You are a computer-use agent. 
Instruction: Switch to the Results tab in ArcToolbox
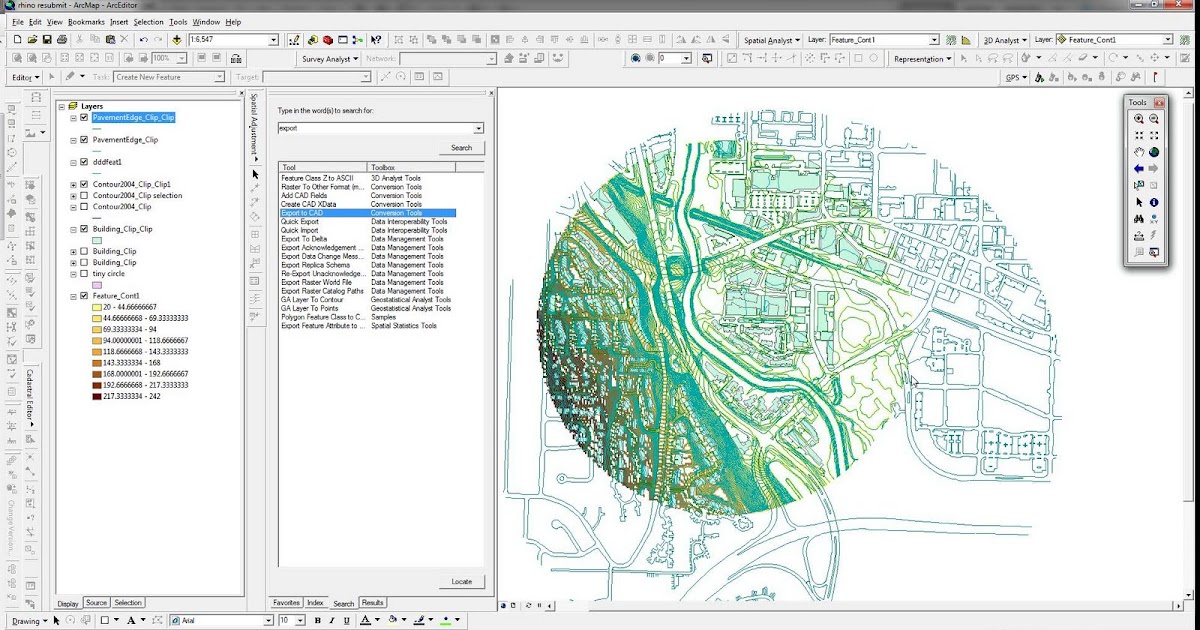pyautogui.click(x=373, y=603)
